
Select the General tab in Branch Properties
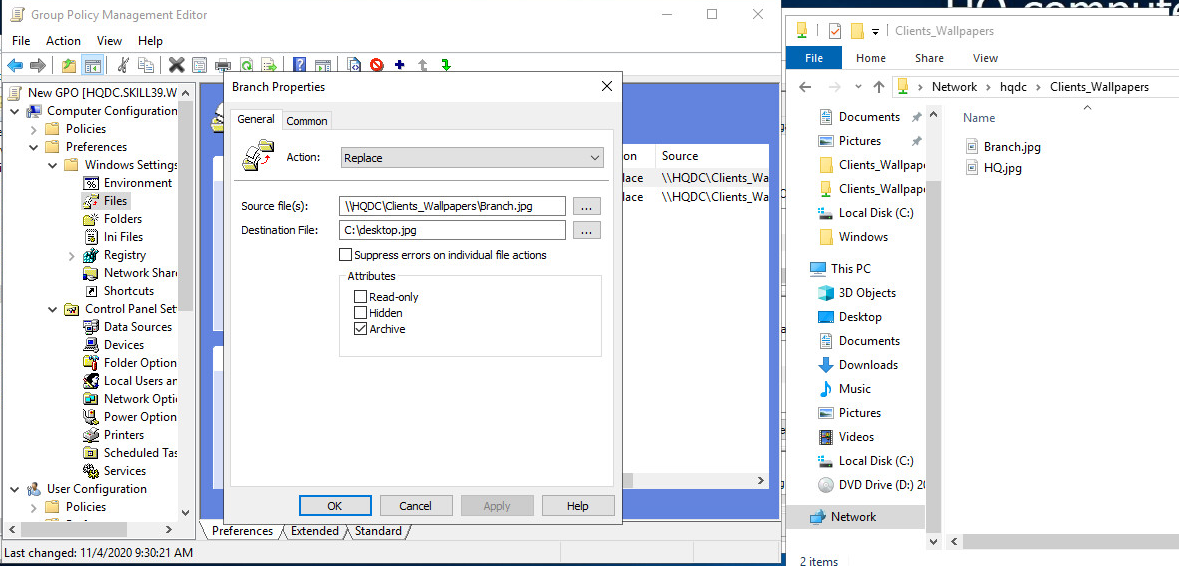click(256, 120)
